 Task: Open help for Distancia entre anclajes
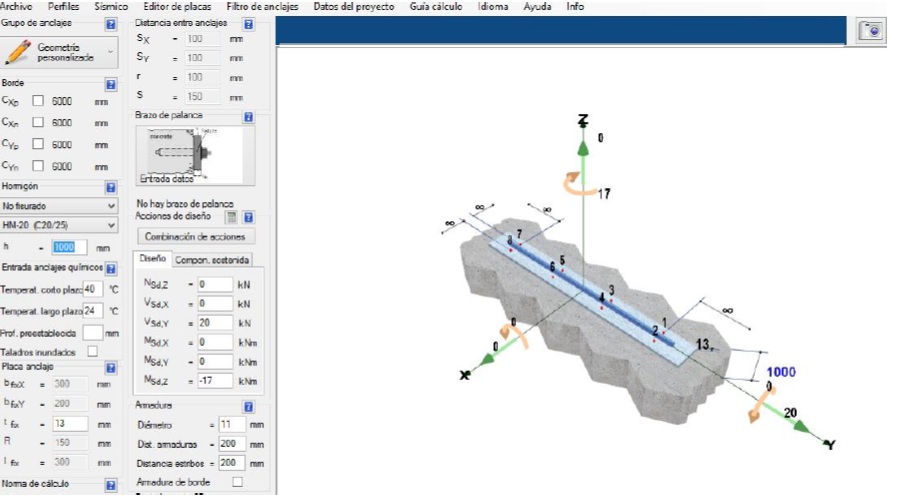(x=248, y=23)
